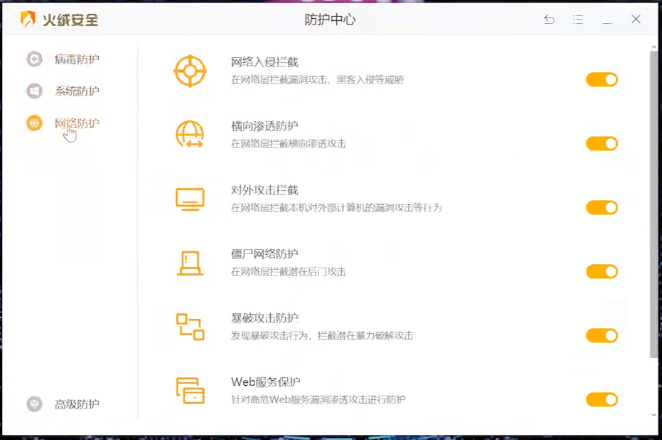Toggle off 网络入侵拦截 switch

[602, 79]
